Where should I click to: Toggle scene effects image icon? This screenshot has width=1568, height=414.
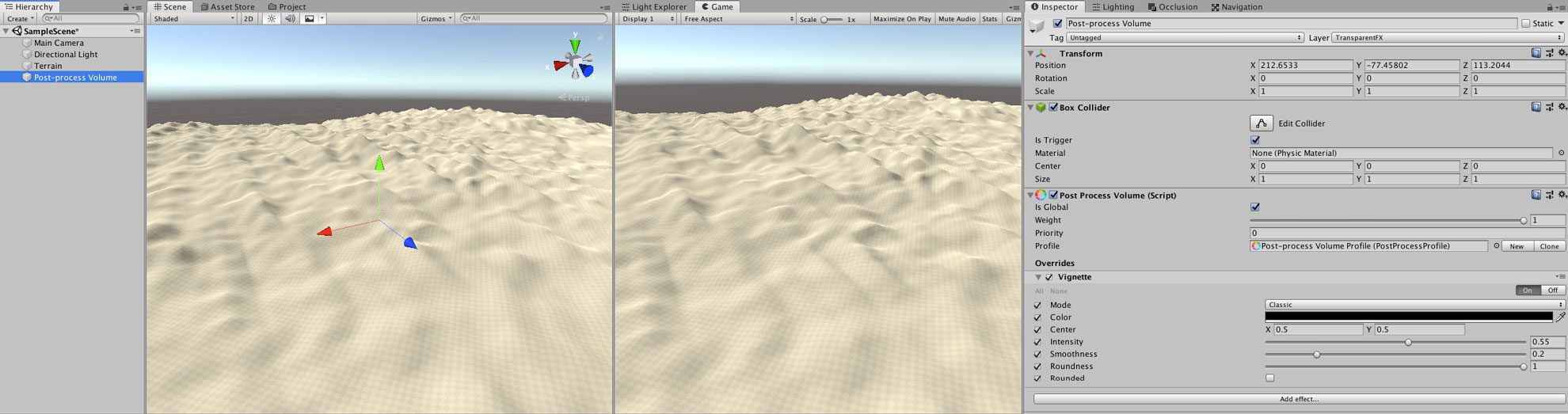point(310,18)
